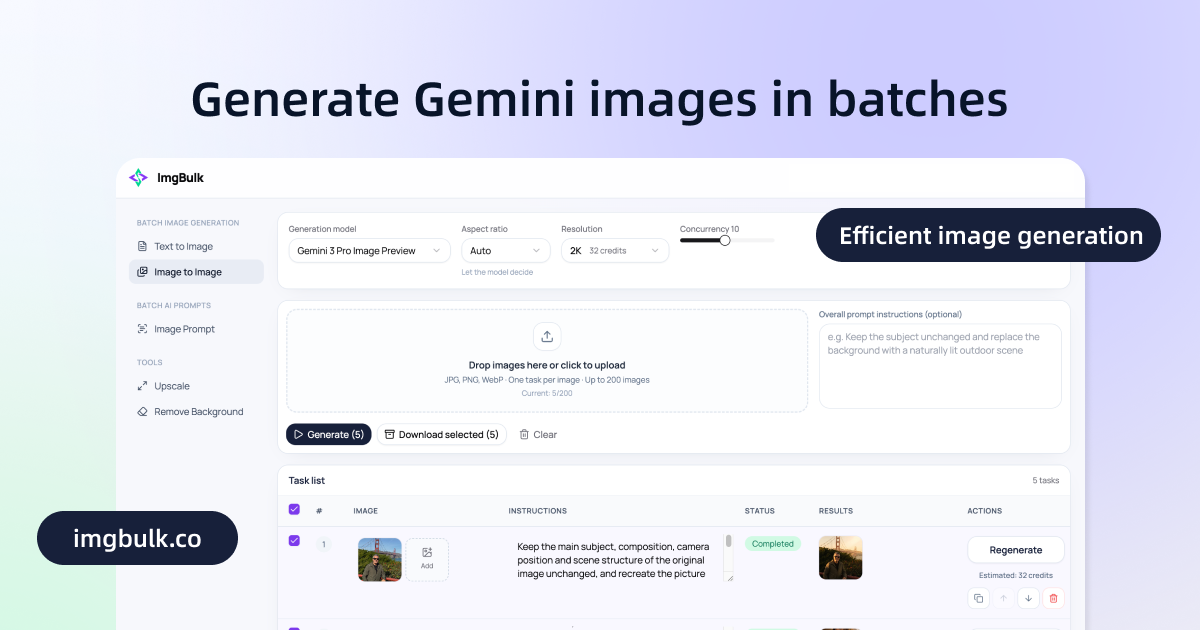
Task: Open the Generation model dropdown
Action: (x=369, y=251)
